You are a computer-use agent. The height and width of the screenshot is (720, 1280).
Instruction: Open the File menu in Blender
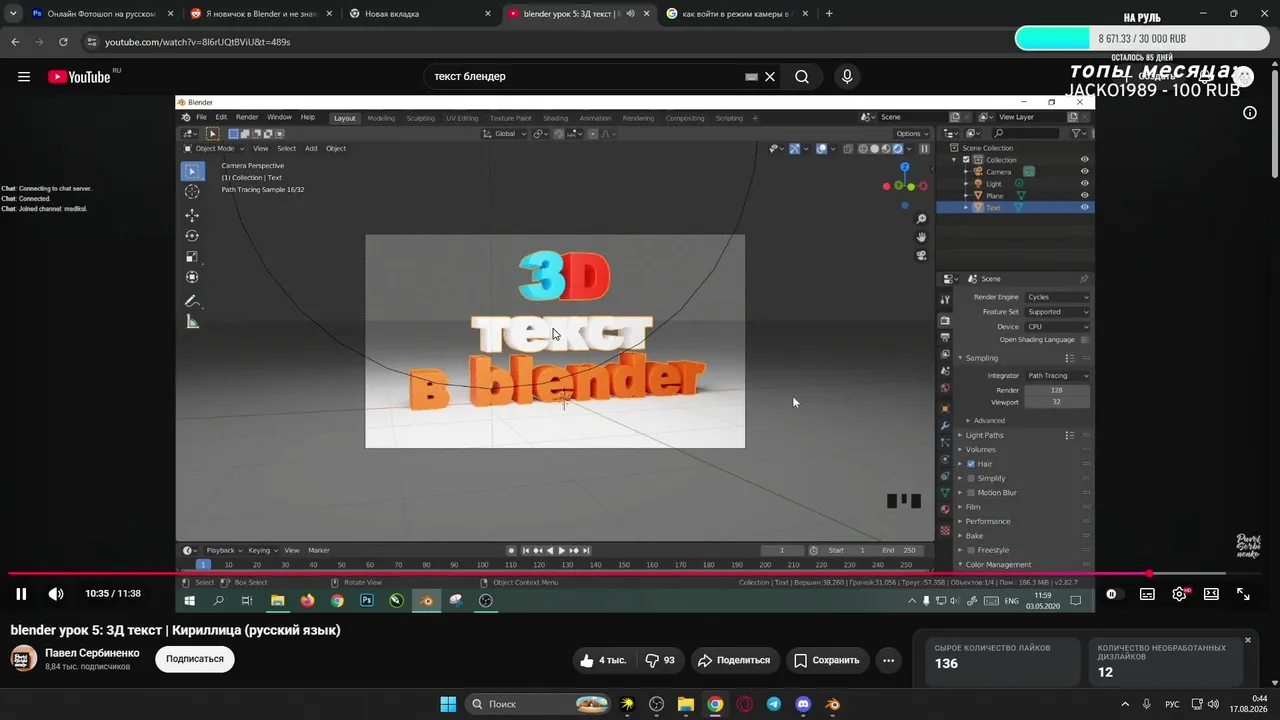(201, 118)
